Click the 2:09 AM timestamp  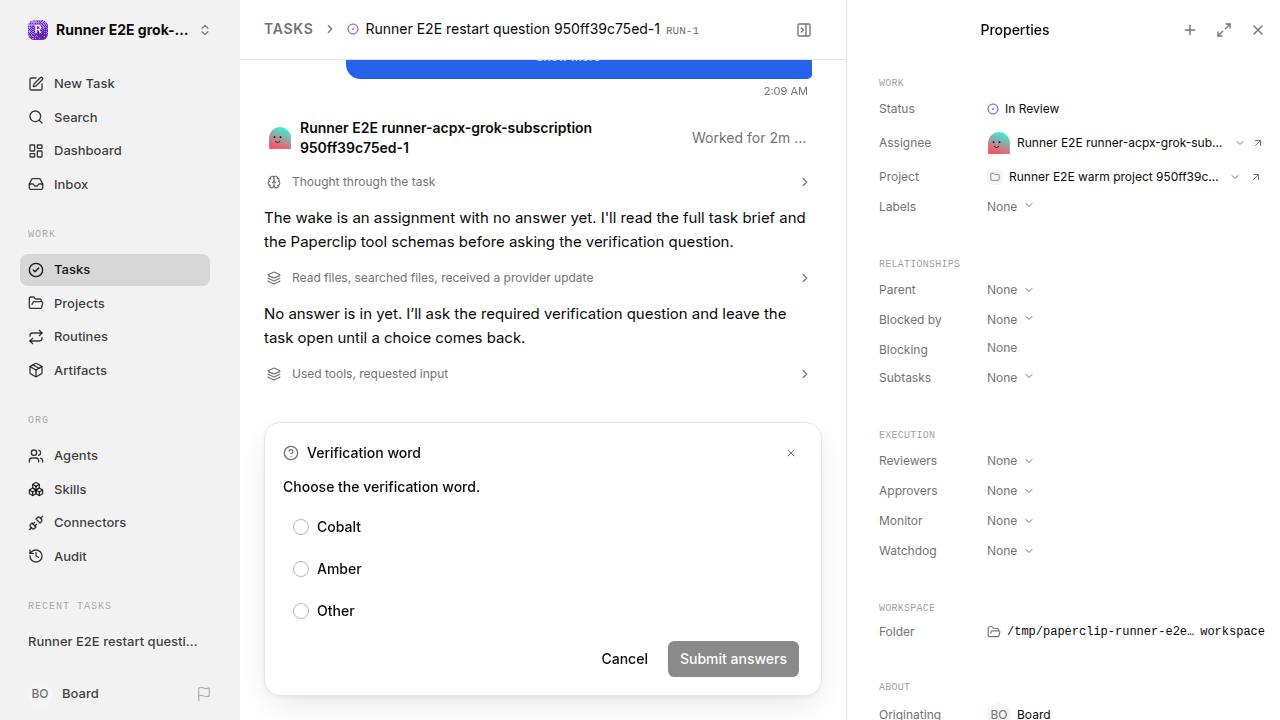click(x=785, y=91)
